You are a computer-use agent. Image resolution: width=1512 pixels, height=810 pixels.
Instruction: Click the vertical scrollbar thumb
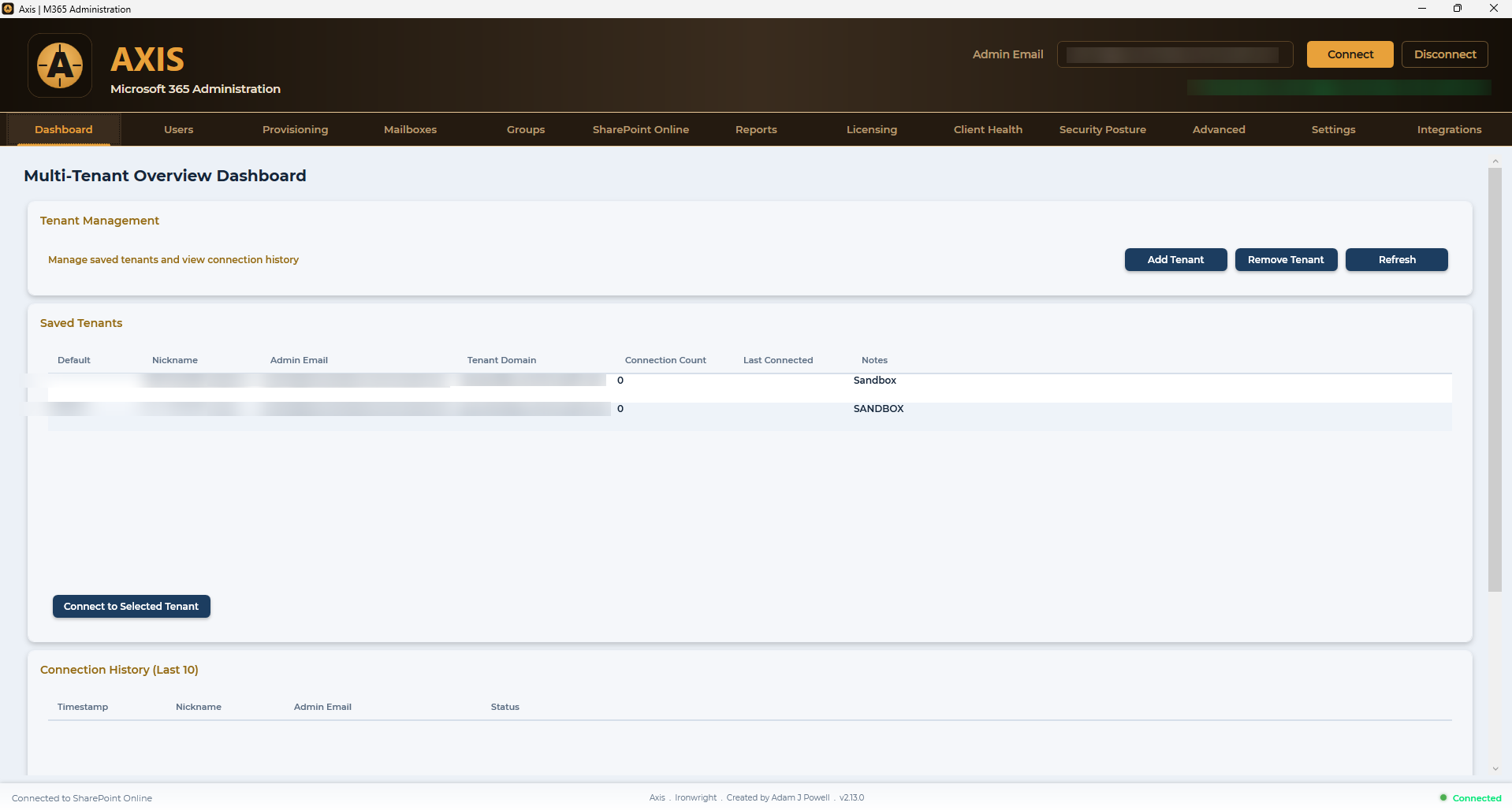[x=1495, y=380]
